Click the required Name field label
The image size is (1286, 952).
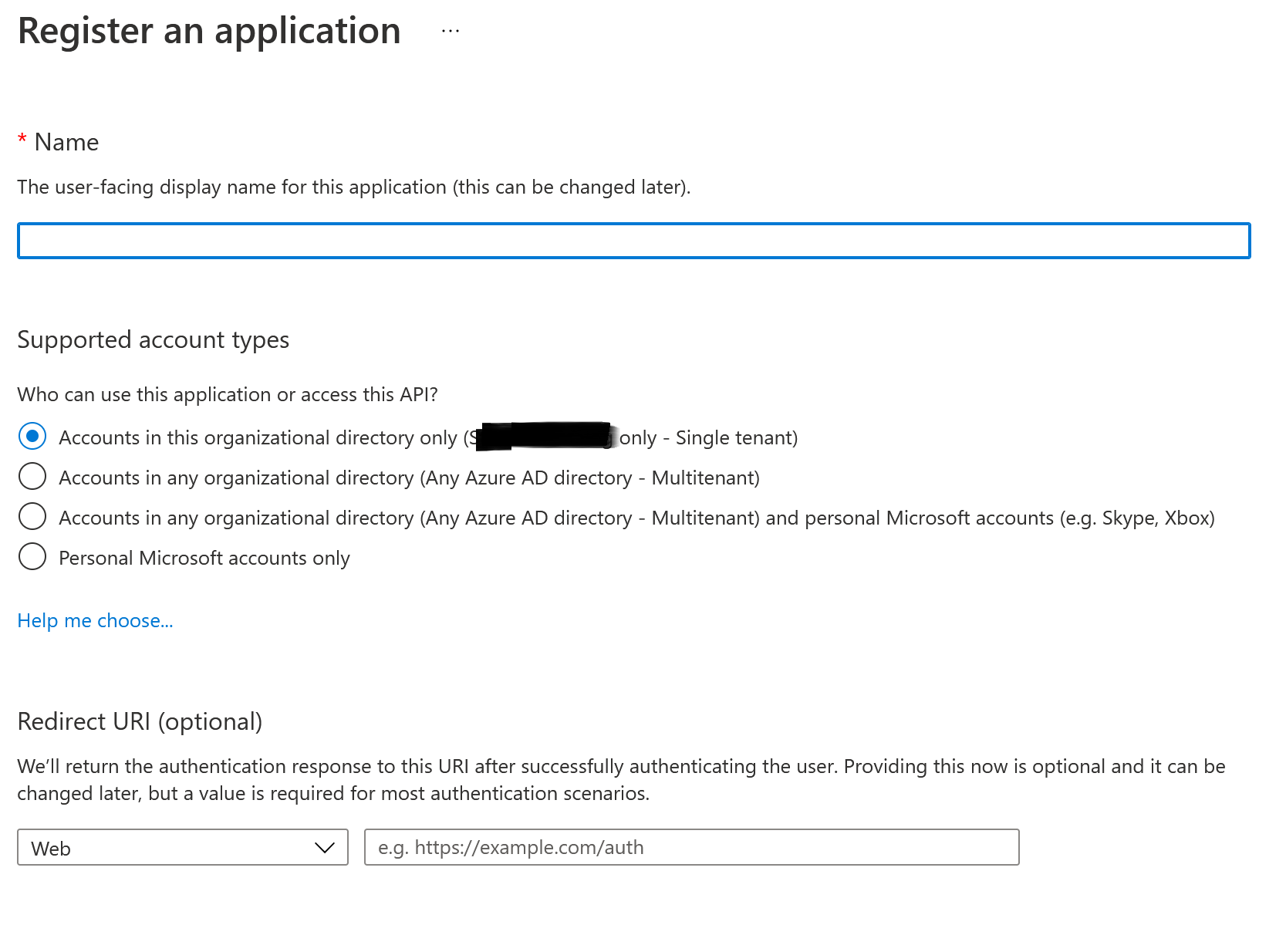coord(66,143)
